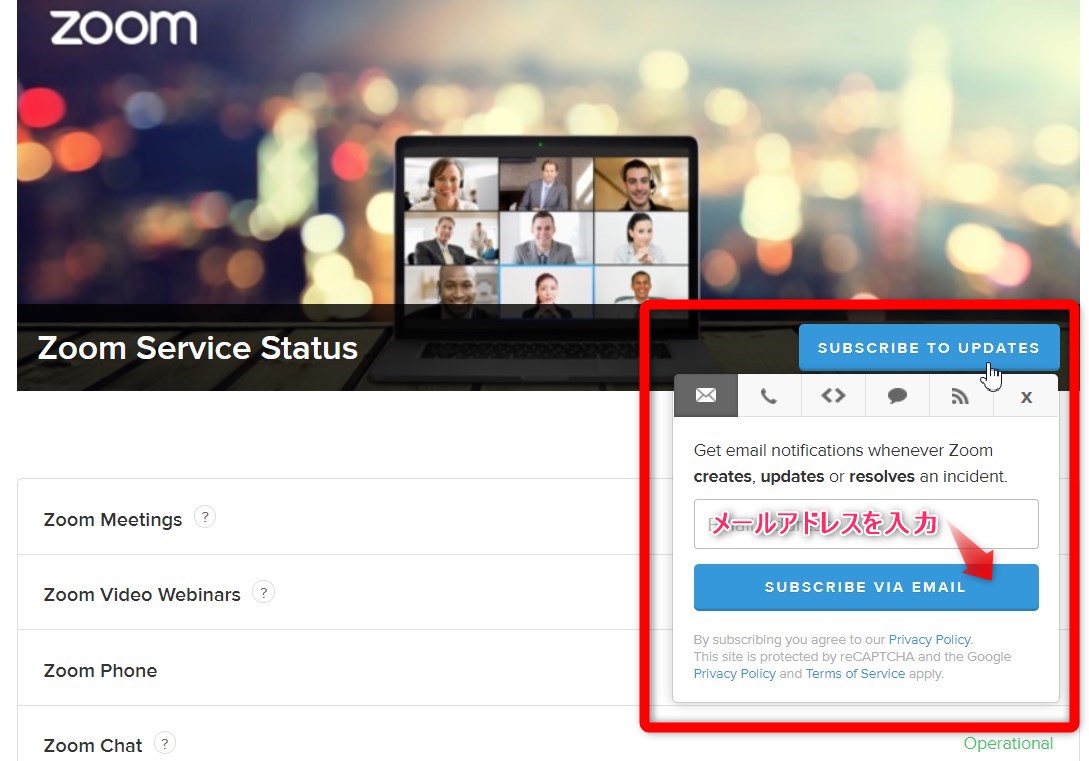The width and height of the screenshot is (1089, 761).
Task: Select the webhook code brackets tab icon
Action: (833, 396)
